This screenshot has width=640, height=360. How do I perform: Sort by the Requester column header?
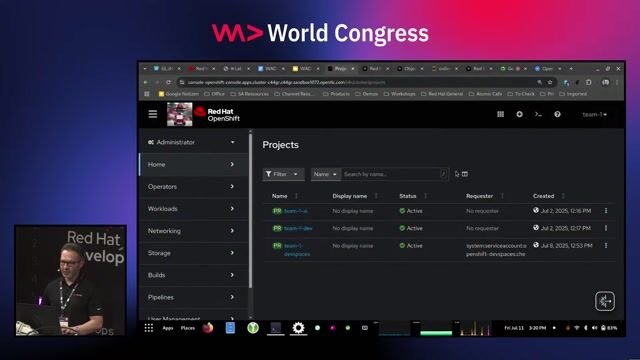[479, 196]
